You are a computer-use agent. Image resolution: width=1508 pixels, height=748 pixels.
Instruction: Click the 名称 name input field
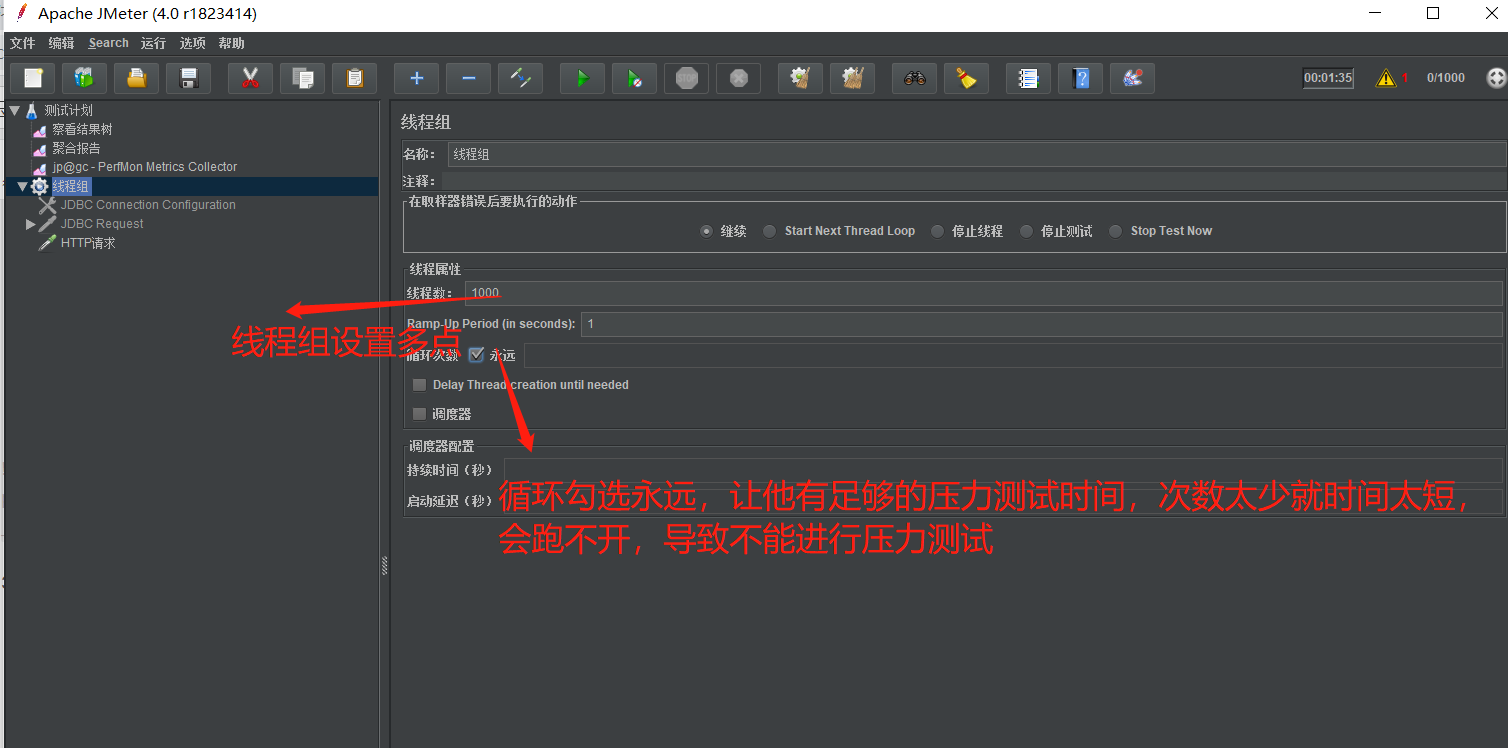(x=976, y=154)
